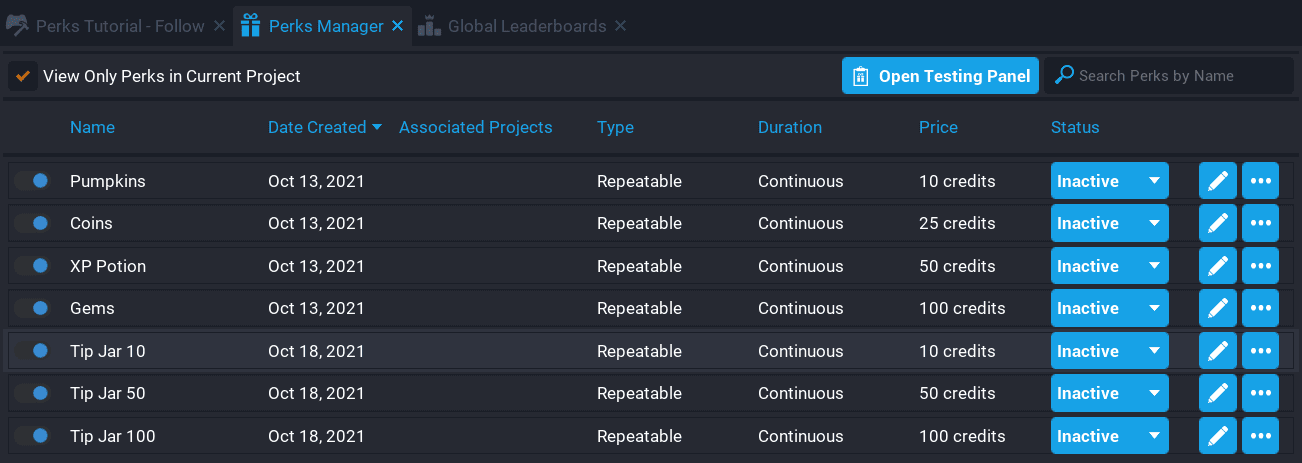This screenshot has width=1302, height=463.
Task: Open the Status dropdown for Coins
Action: coord(1109,223)
